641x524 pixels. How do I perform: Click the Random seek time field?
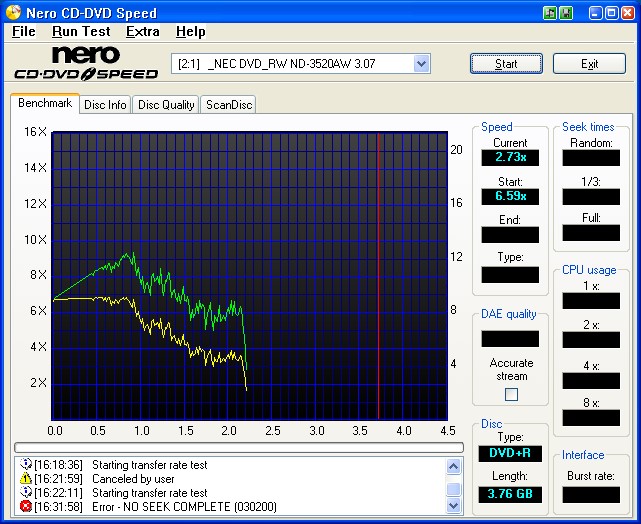[591, 158]
